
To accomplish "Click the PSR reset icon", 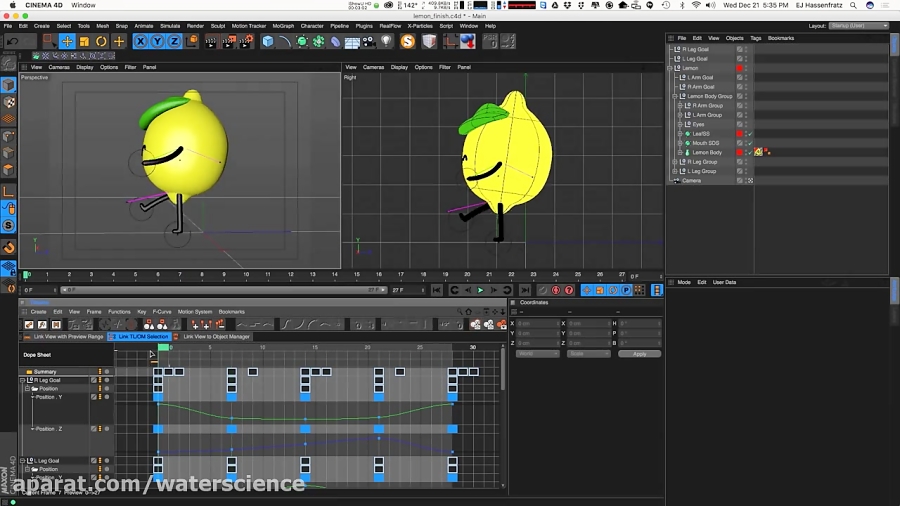I will 490,41.
